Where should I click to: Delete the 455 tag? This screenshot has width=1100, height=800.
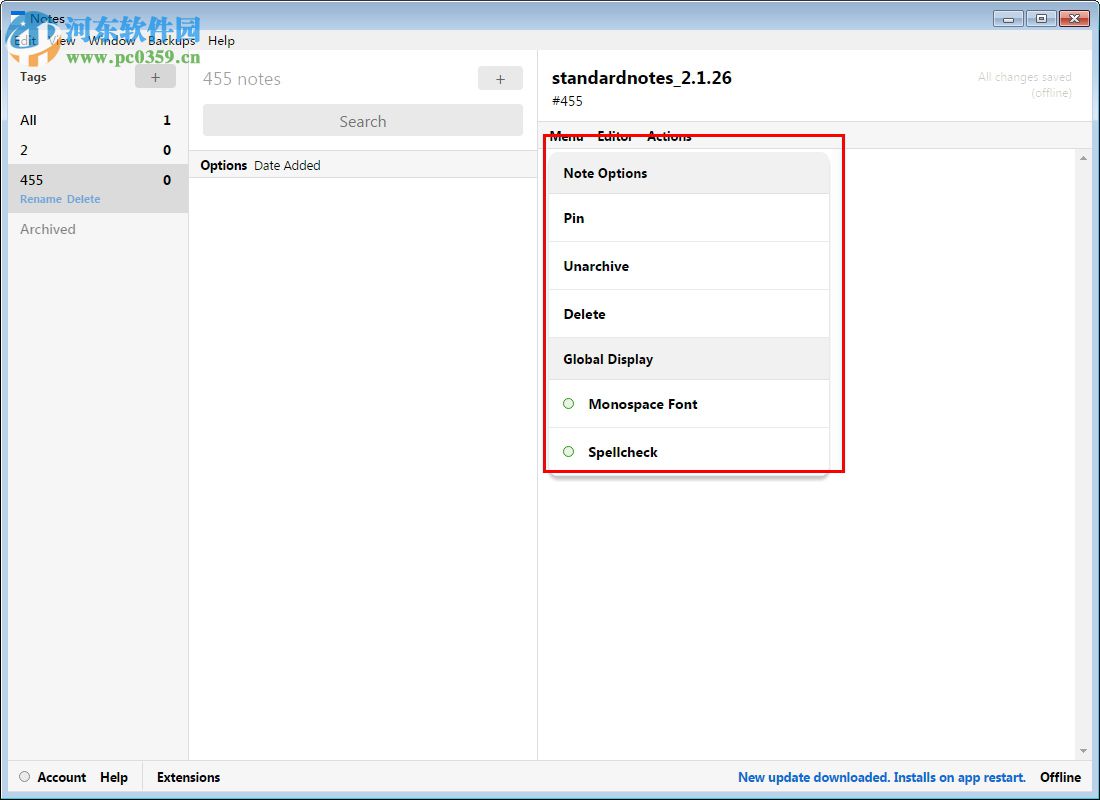[x=83, y=199]
